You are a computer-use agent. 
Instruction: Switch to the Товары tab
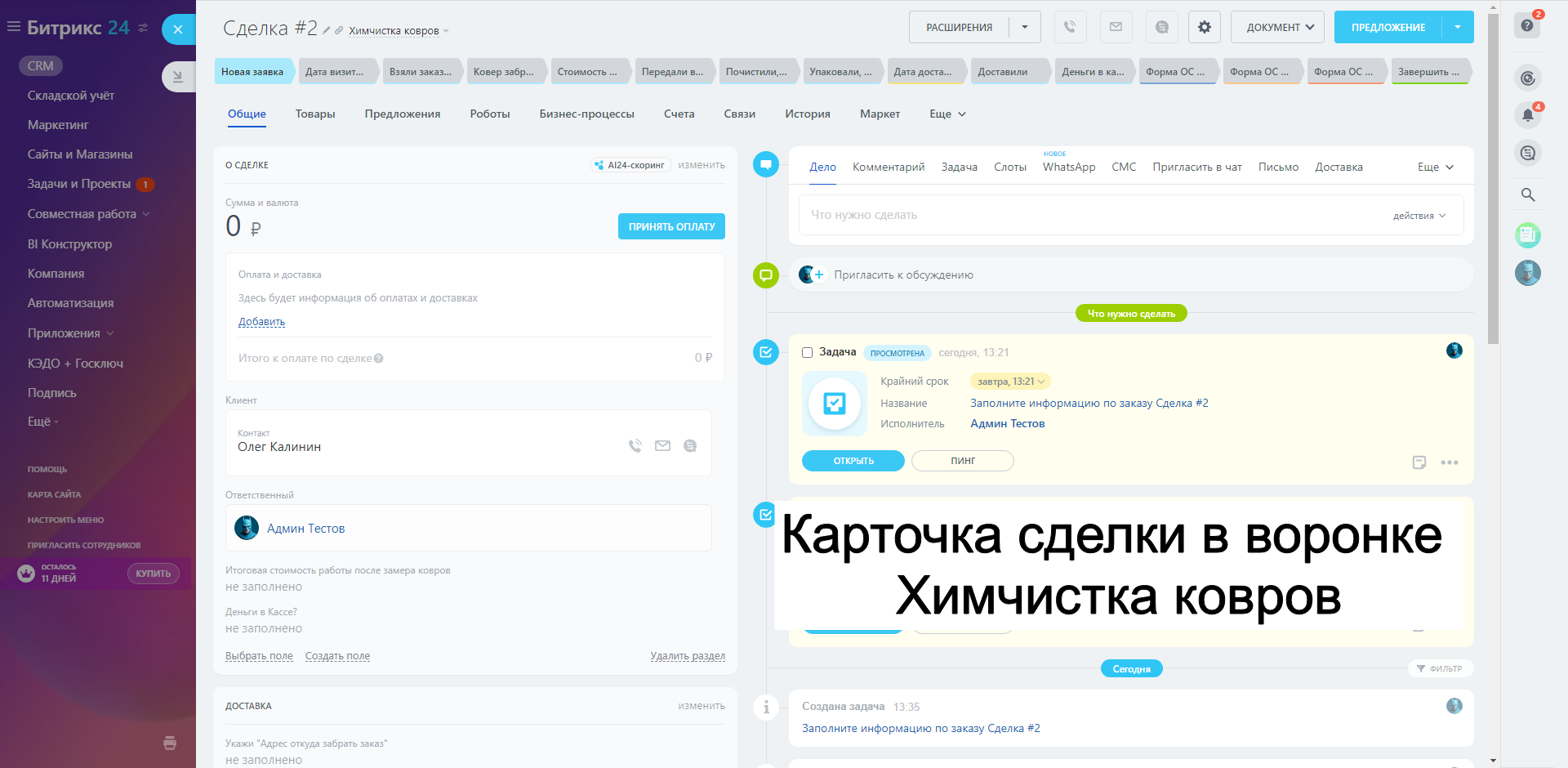click(315, 114)
